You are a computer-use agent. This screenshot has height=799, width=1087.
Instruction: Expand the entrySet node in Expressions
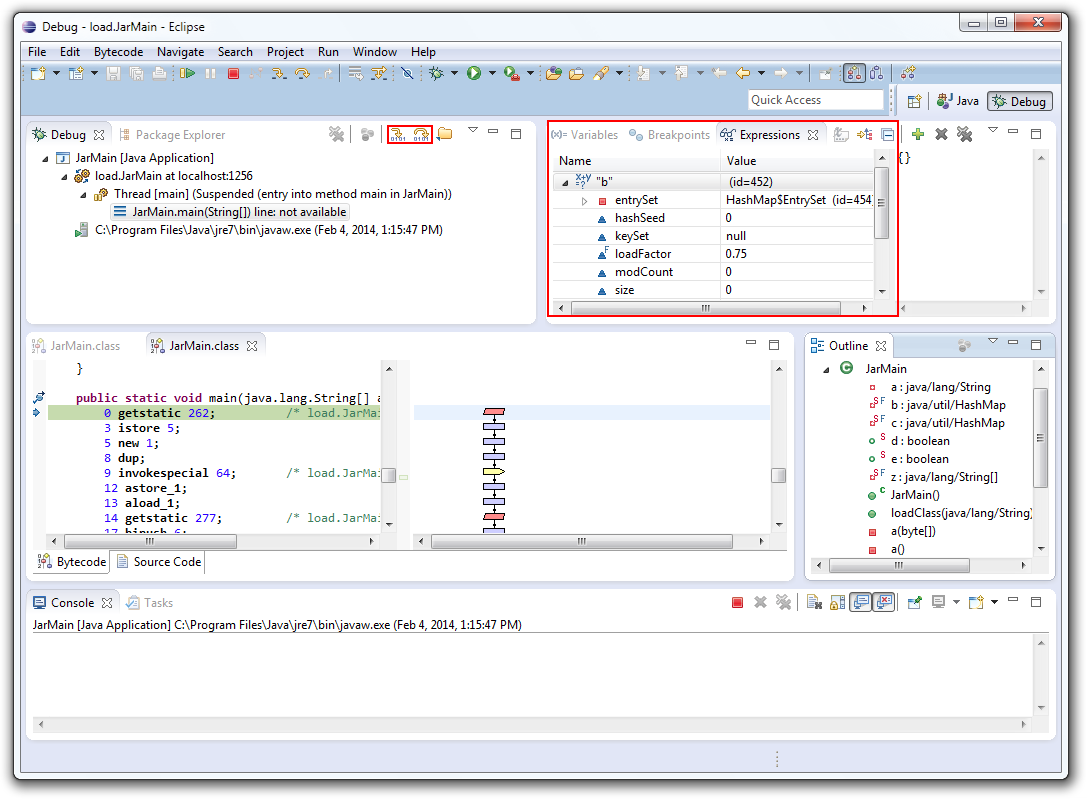(x=585, y=200)
